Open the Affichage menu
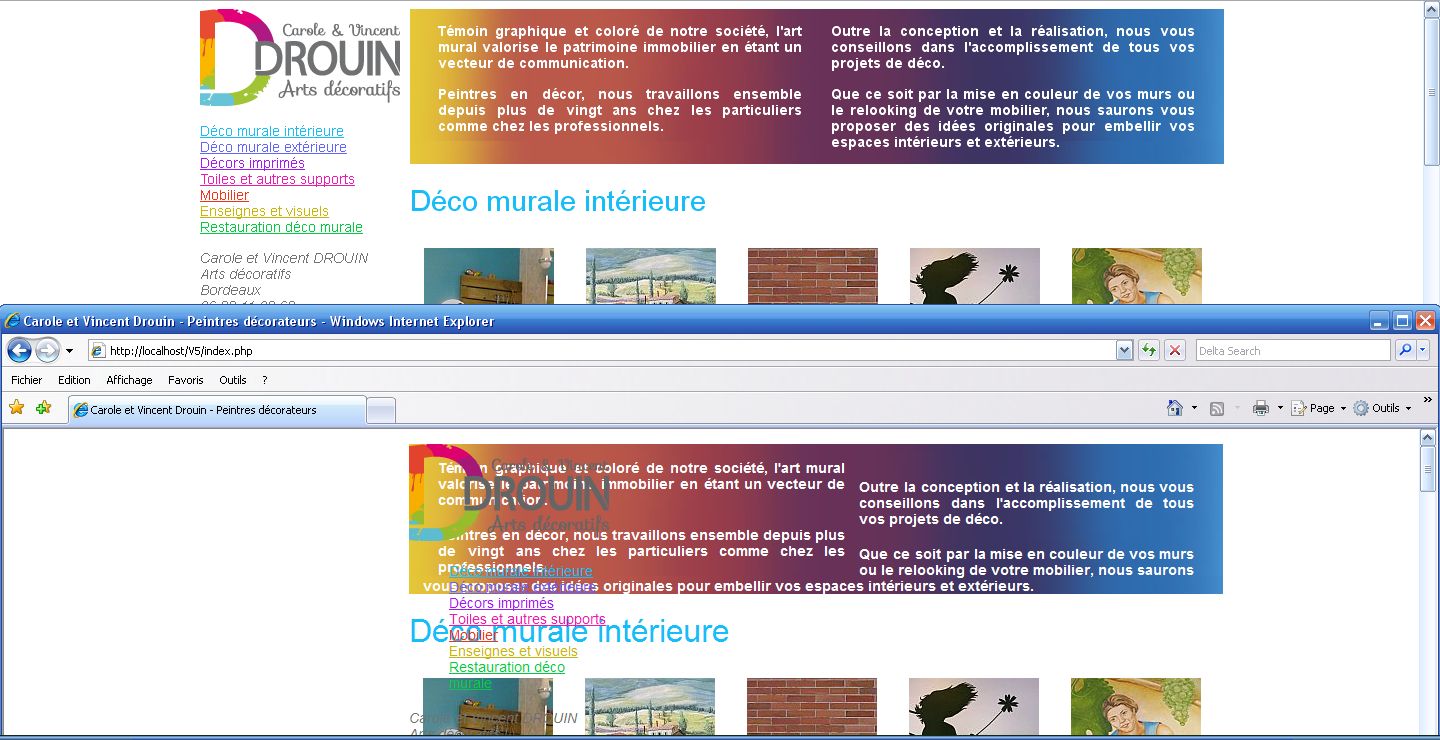Viewport: 1440px width, 740px height. [x=129, y=380]
